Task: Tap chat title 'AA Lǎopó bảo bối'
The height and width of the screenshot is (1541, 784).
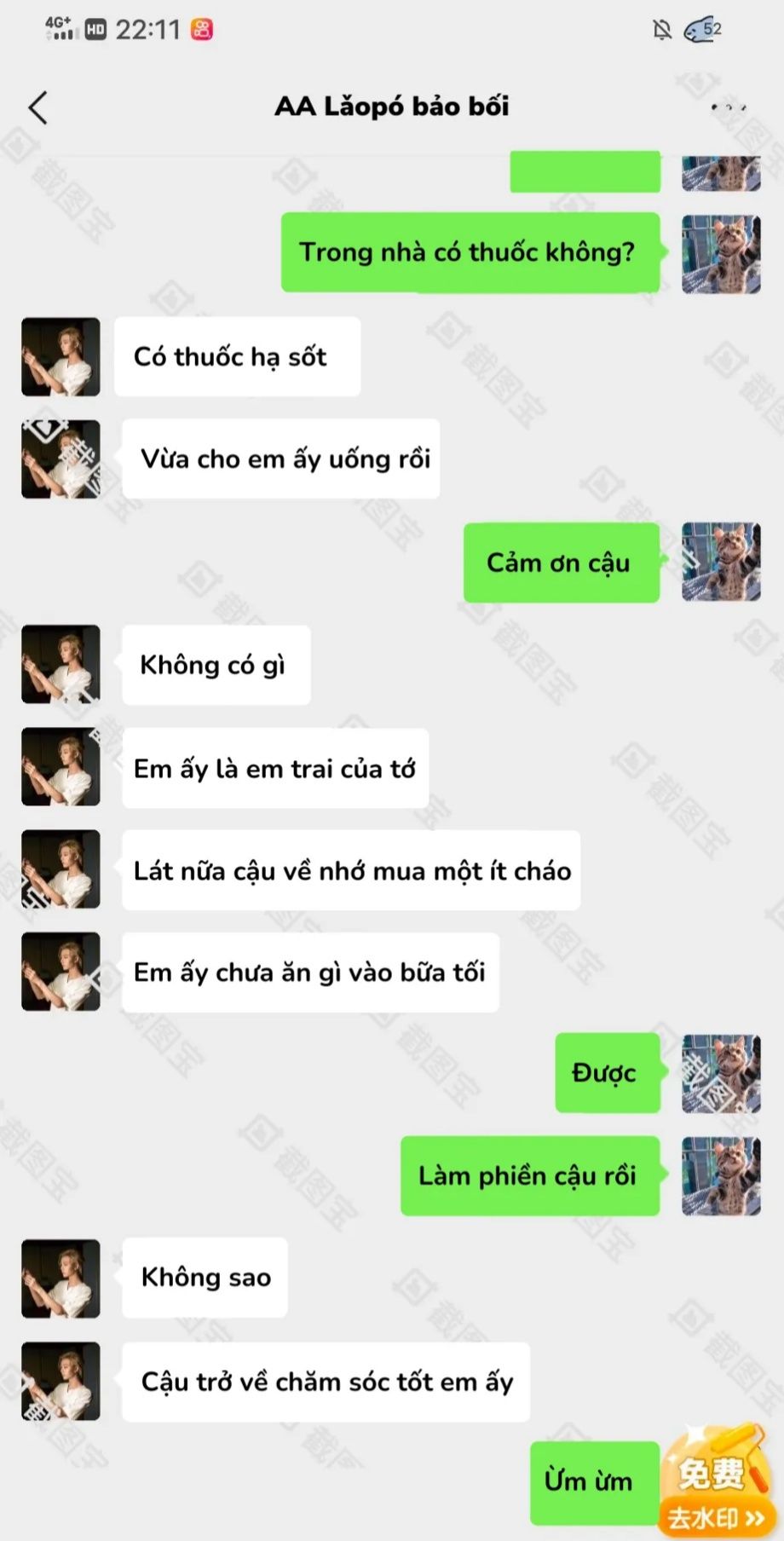Action: coord(392,107)
